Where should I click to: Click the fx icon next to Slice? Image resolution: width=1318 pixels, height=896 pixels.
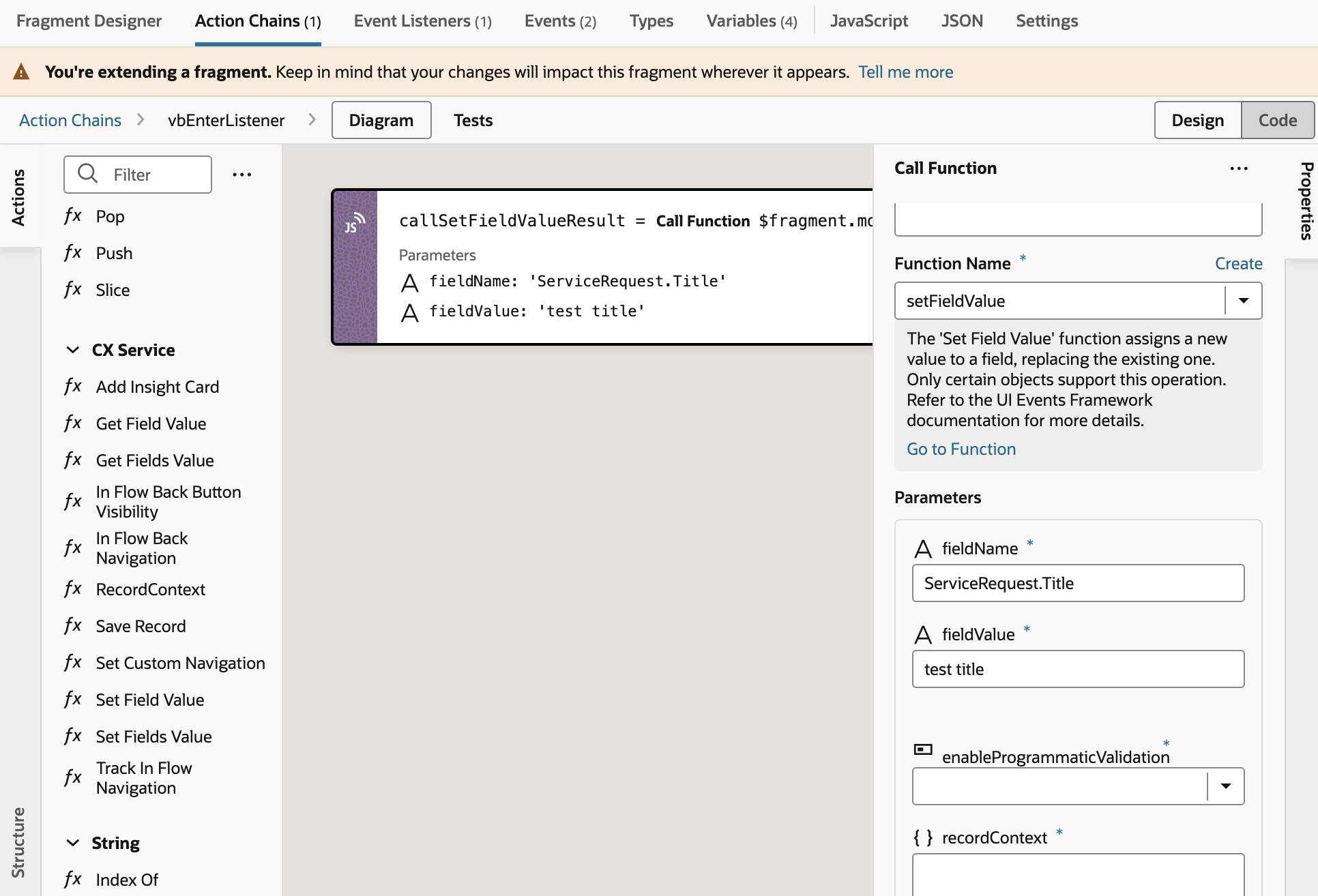click(73, 290)
